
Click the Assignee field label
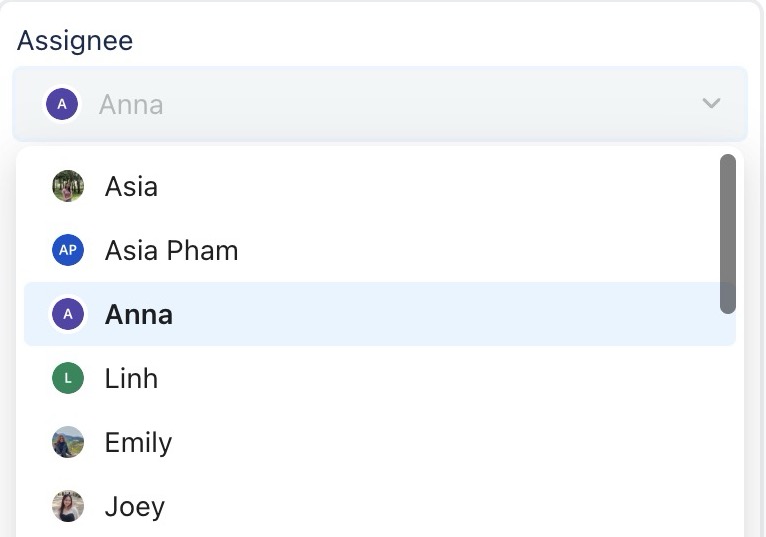[75, 41]
